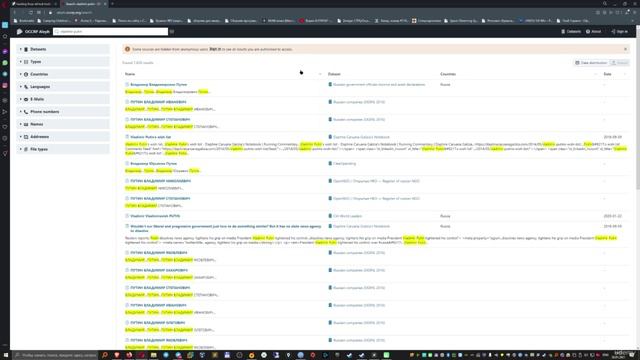The height and width of the screenshot is (360, 640).
Task: Expand the Names filter chevron
Action: (x=21, y=124)
